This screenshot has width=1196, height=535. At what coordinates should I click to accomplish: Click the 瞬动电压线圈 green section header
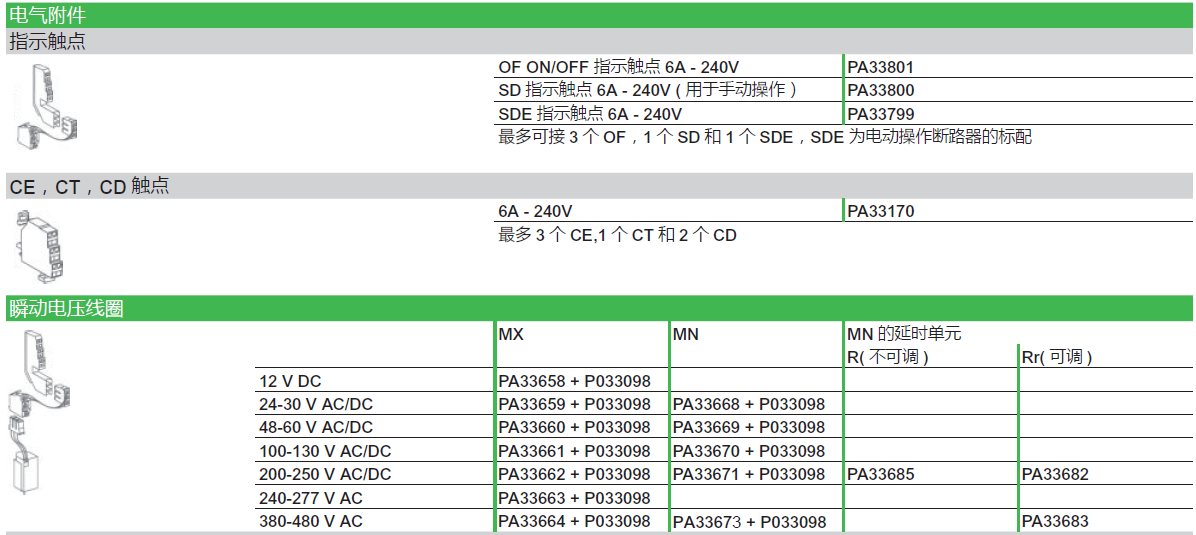(x=66, y=308)
